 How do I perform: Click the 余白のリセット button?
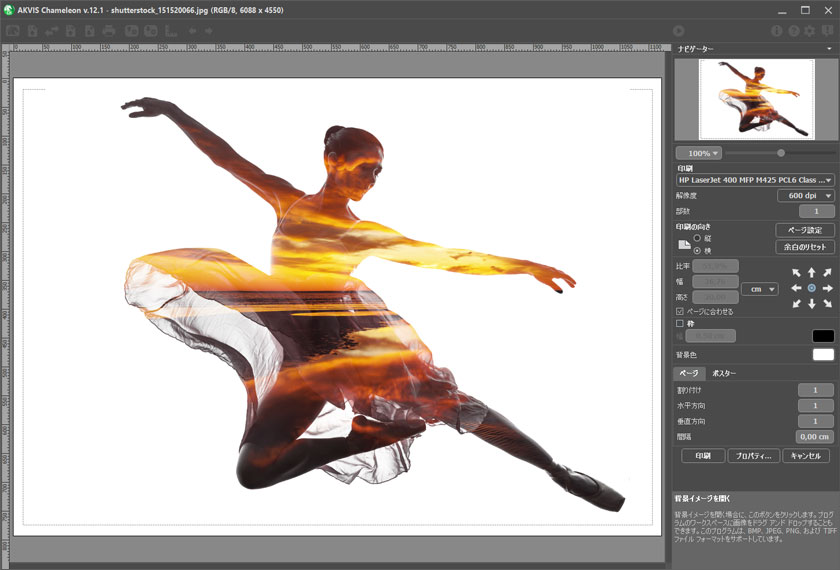click(805, 247)
